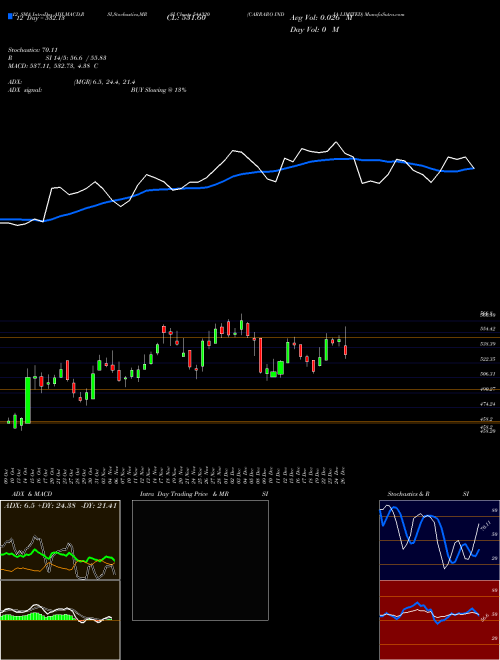Click the ADX +DY -DY values header
Viewport: 500px width, 660px height.
pos(60,506)
